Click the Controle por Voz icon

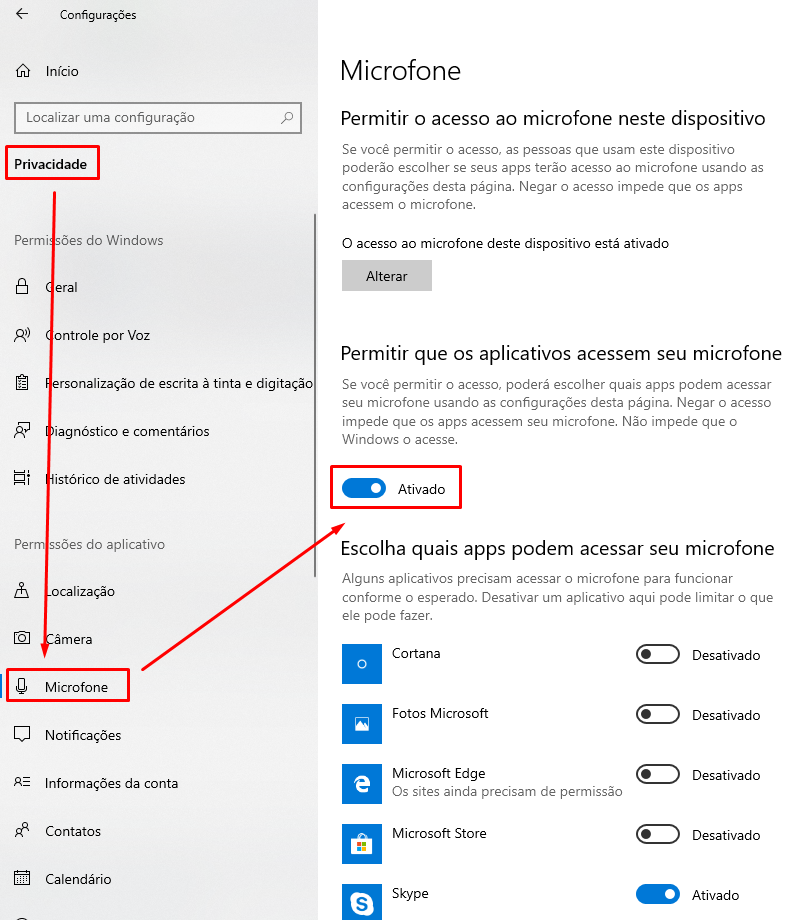(22, 335)
